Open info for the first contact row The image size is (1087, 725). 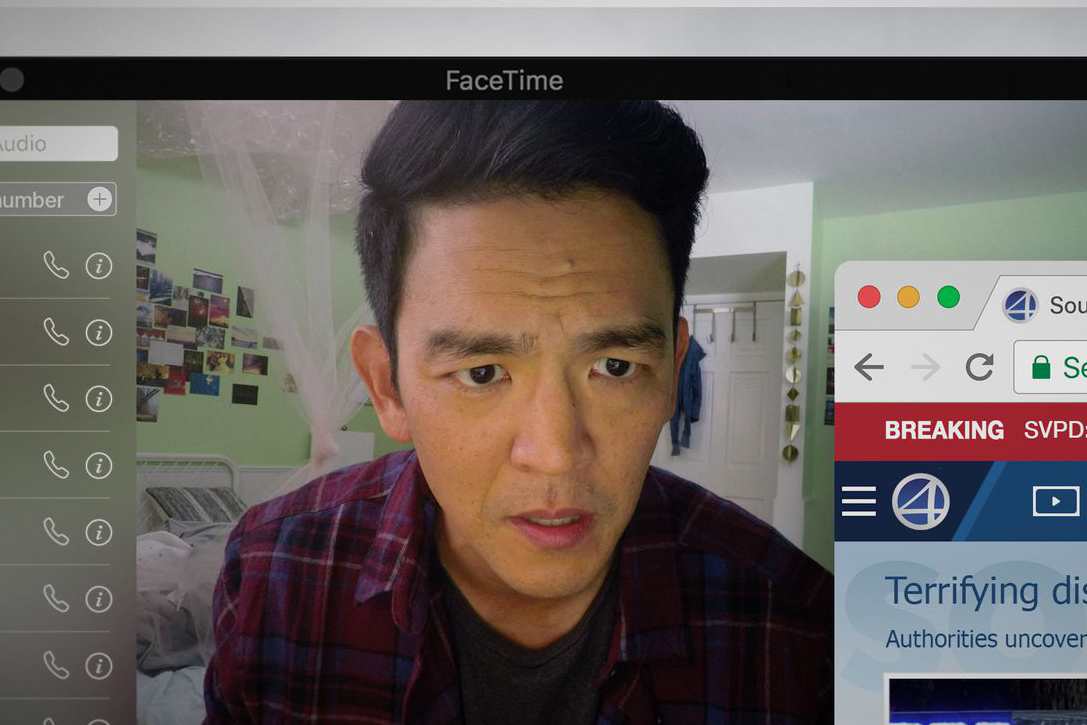click(x=98, y=265)
